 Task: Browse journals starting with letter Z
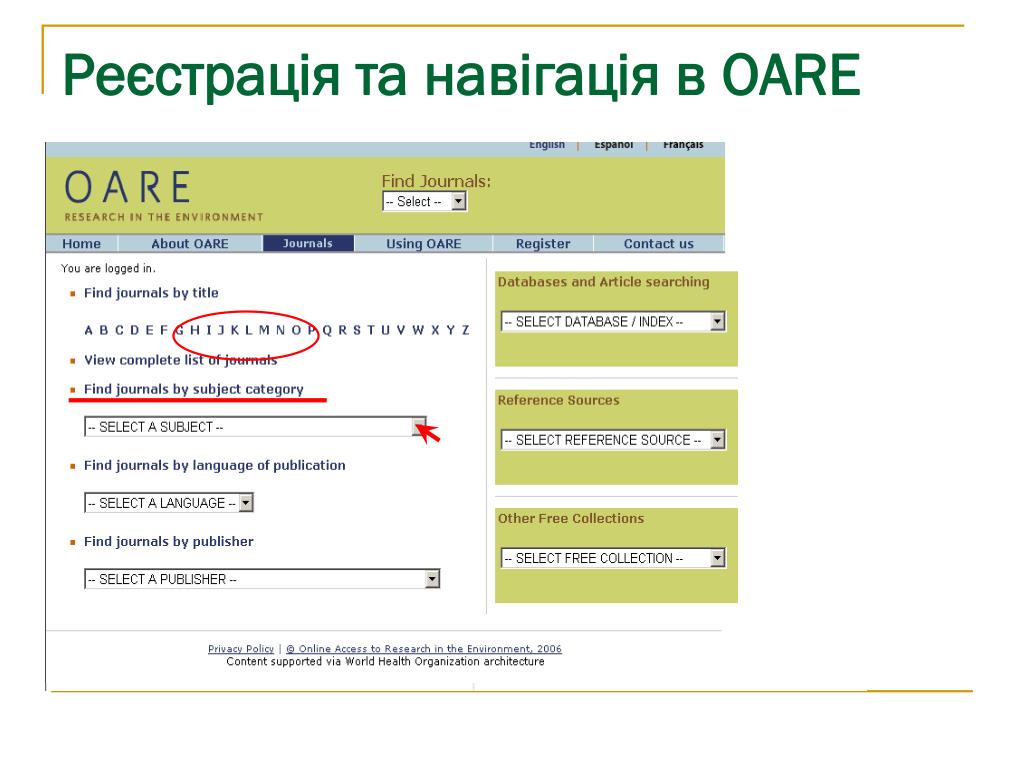pyautogui.click(x=465, y=330)
